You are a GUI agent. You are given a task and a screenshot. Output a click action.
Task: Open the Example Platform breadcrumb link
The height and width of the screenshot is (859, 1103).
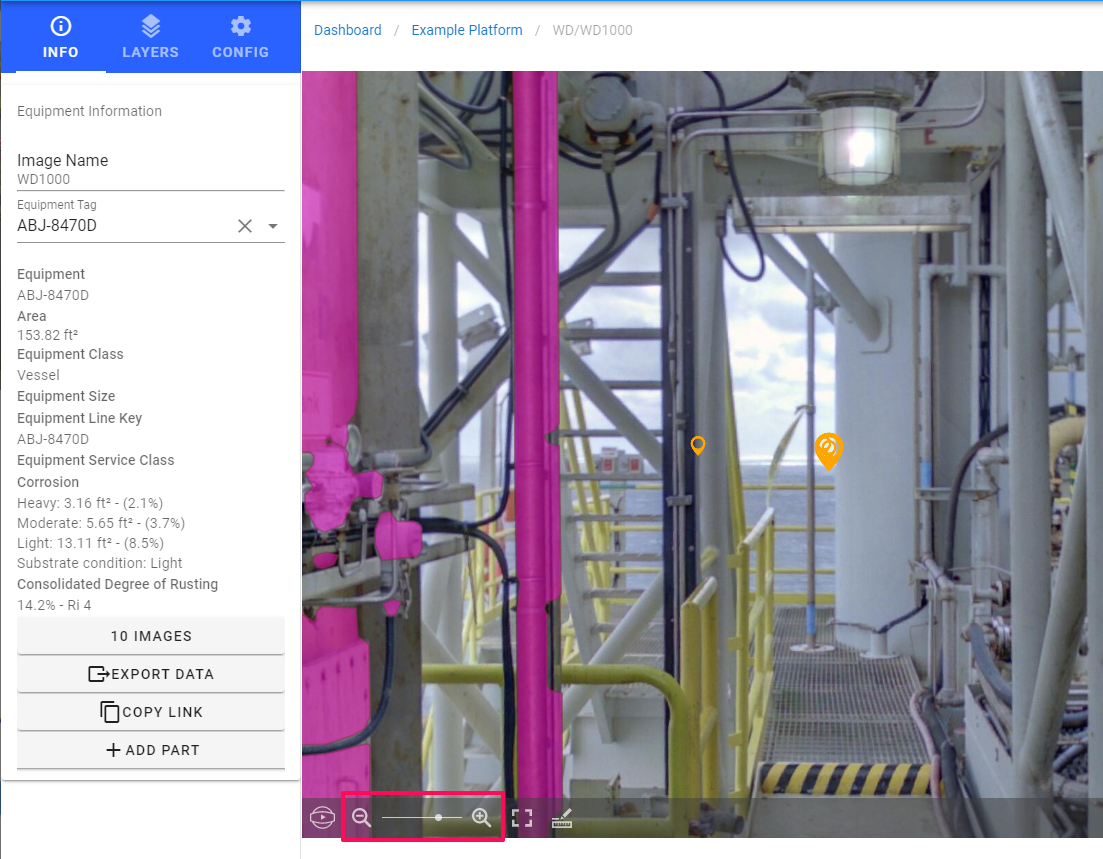point(467,30)
